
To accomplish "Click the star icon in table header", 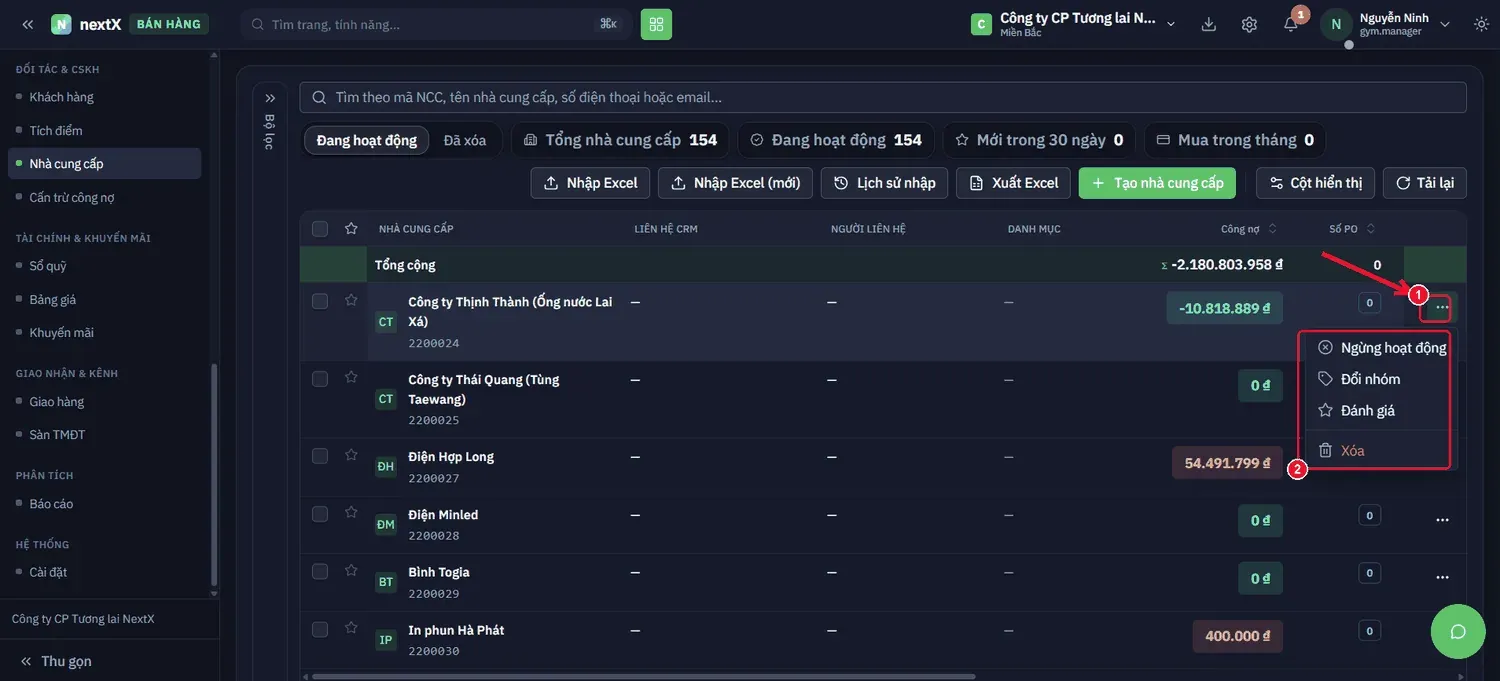I will (x=351, y=229).
